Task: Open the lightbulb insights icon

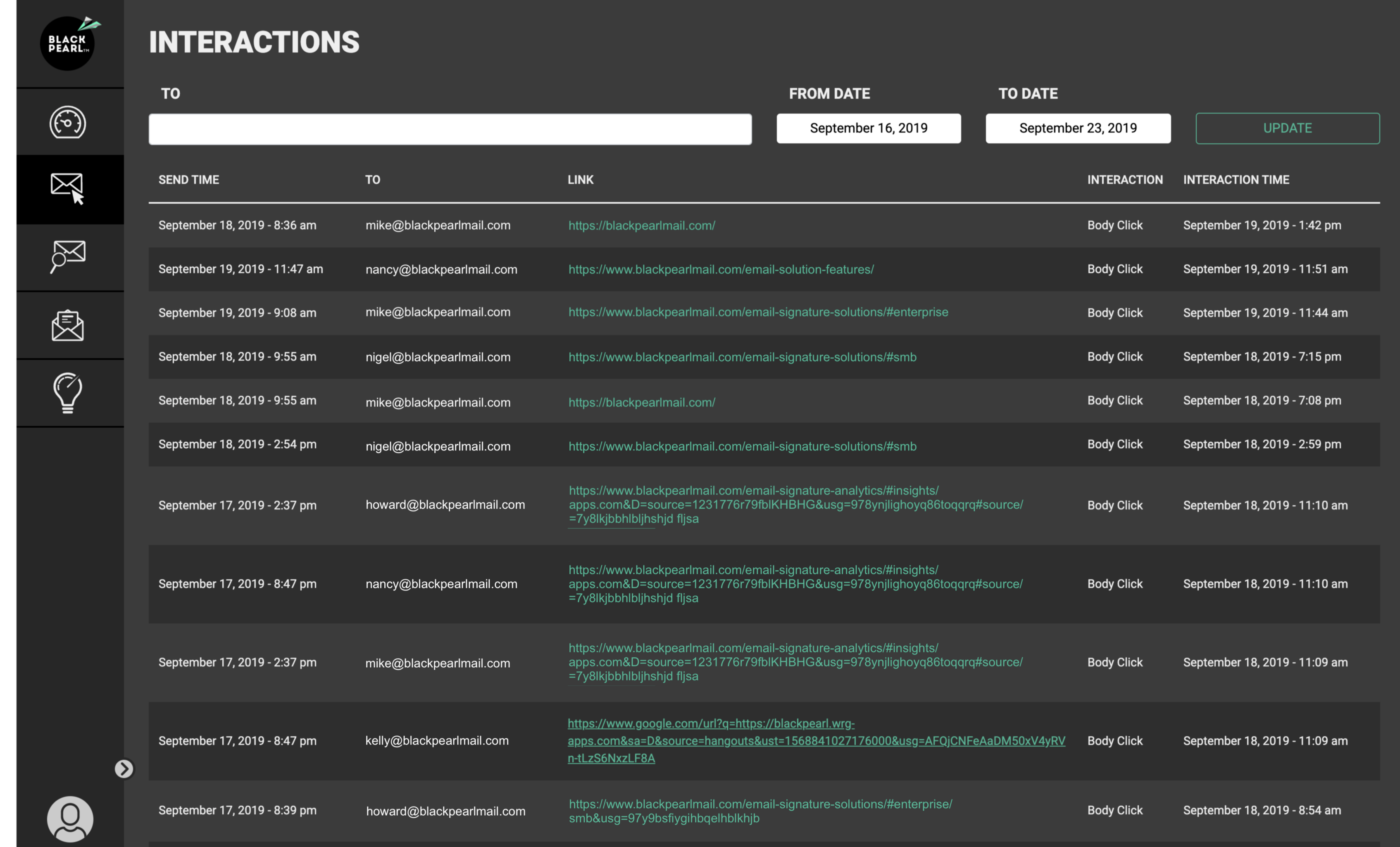Action: coord(68,393)
